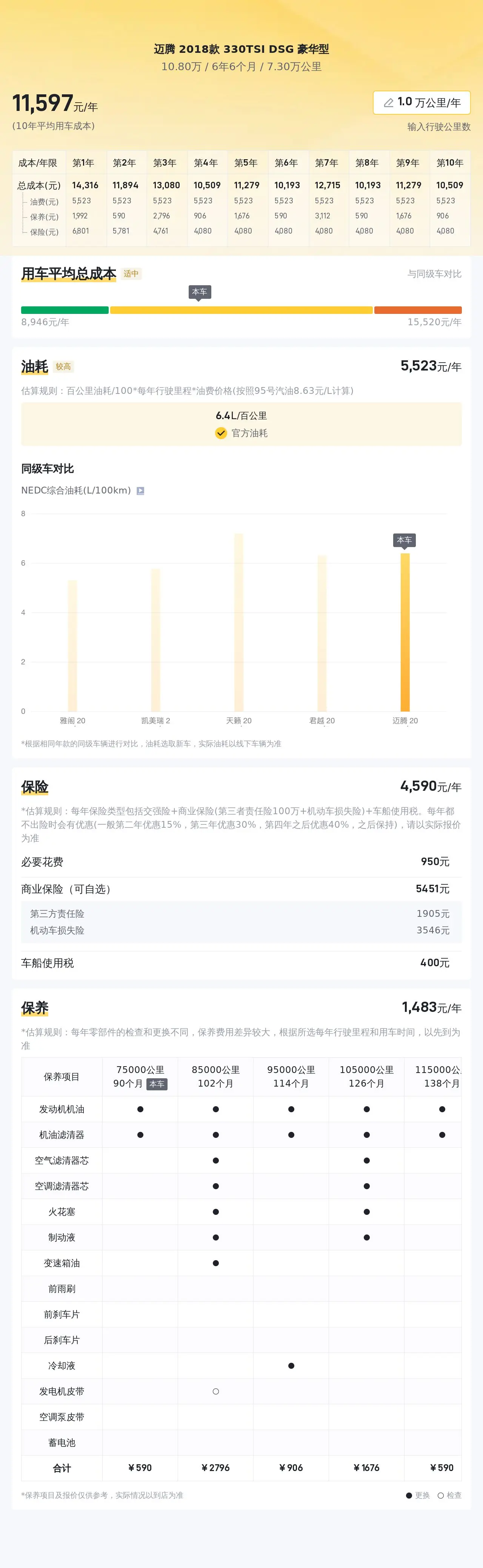483x1568 pixels.
Task: Click the 较高 tag beside 油耗 heading
Action: pyautogui.click(x=63, y=366)
